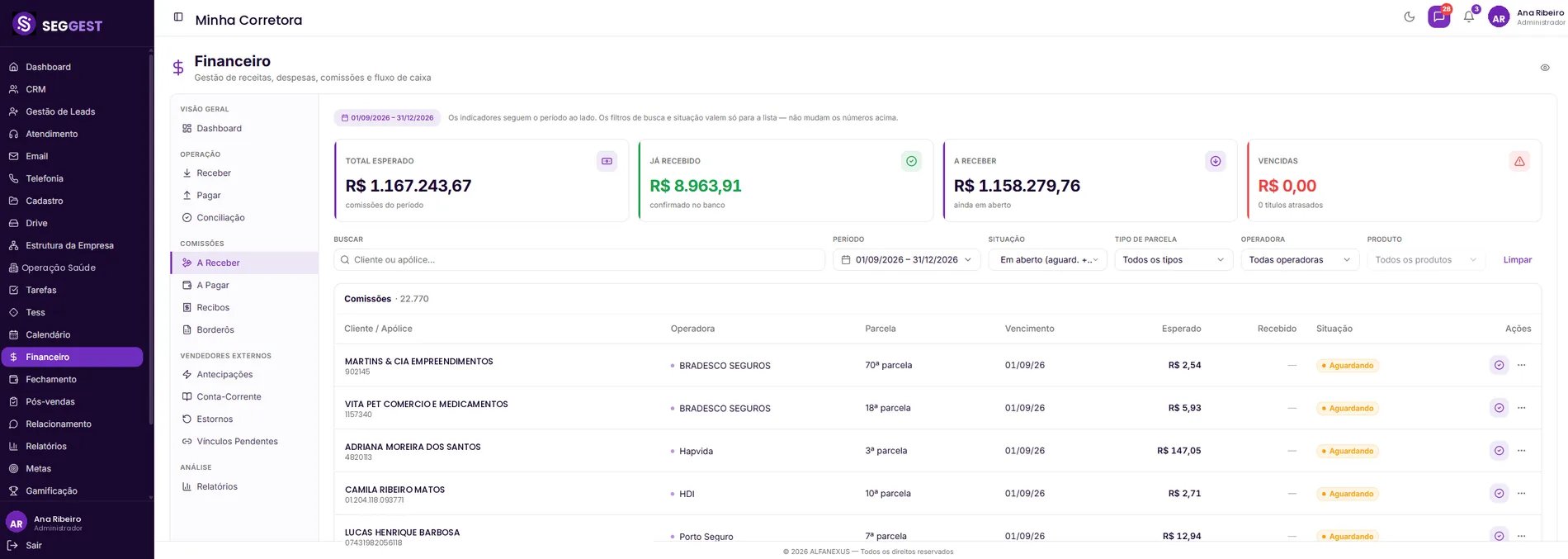This screenshot has height=559, width=1568.
Task: Open Tipo de Parcela dropdown
Action: pyautogui.click(x=1174, y=259)
